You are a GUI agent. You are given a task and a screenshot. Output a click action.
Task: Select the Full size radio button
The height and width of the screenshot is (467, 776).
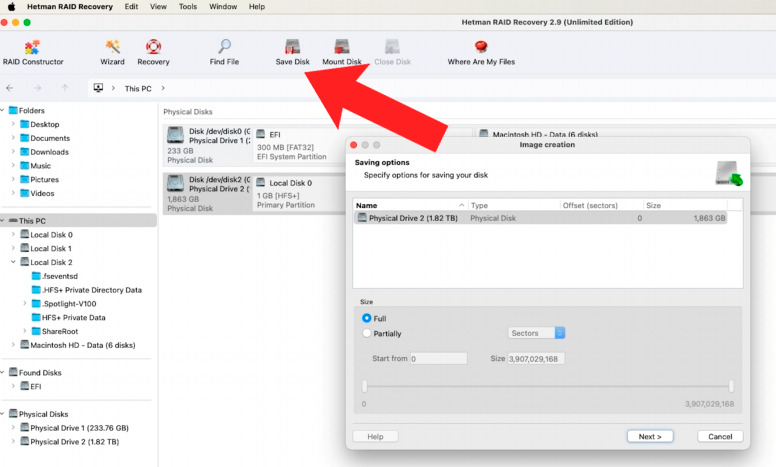(367, 318)
